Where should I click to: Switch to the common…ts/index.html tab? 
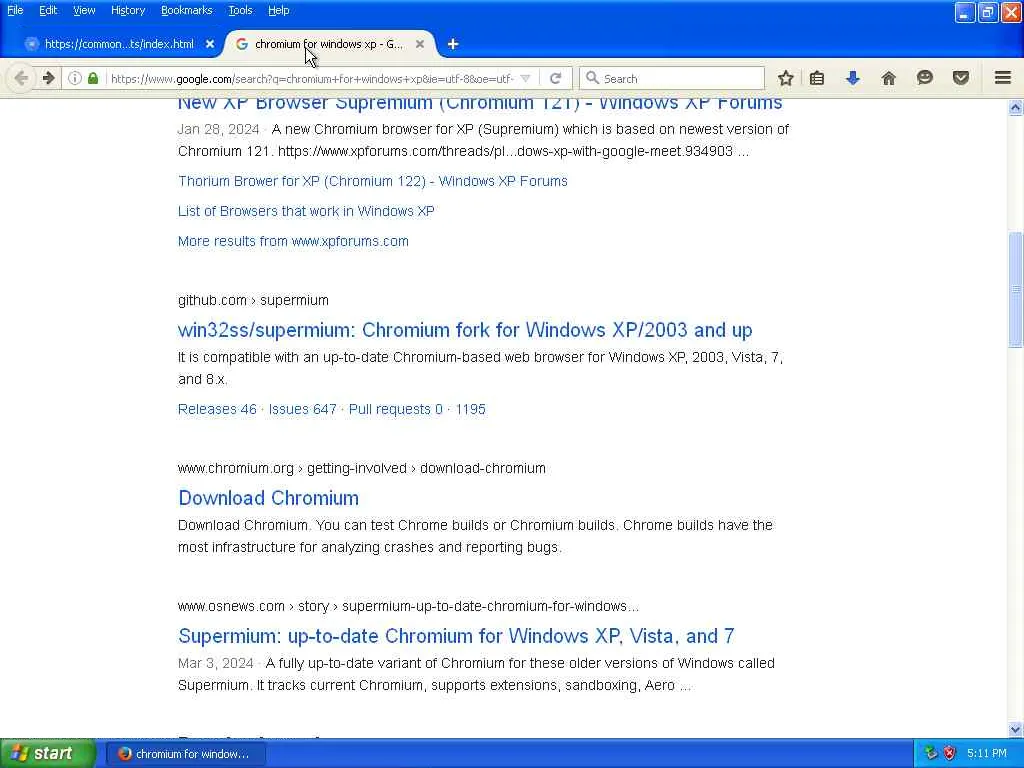pyautogui.click(x=119, y=44)
